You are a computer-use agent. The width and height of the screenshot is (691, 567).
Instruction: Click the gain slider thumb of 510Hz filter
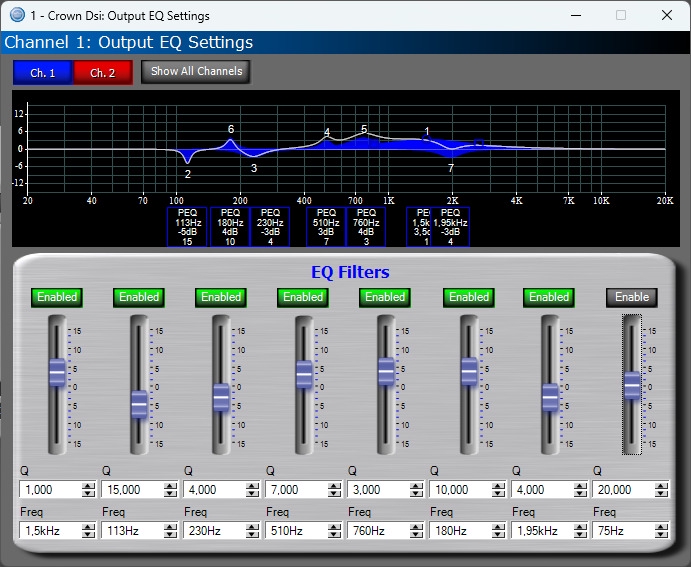(x=304, y=374)
